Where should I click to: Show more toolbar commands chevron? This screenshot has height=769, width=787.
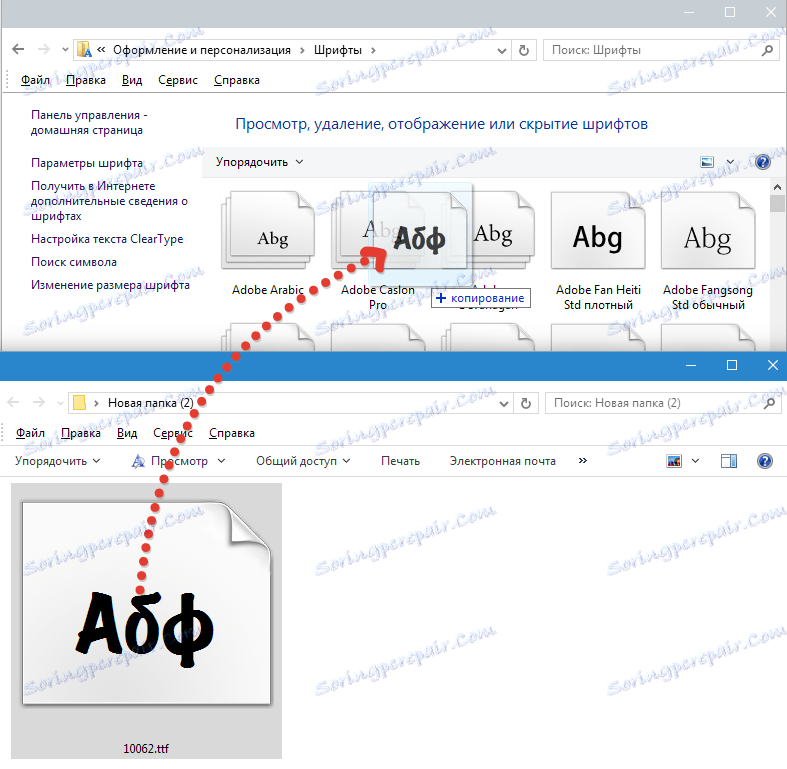[x=583, y=460]
